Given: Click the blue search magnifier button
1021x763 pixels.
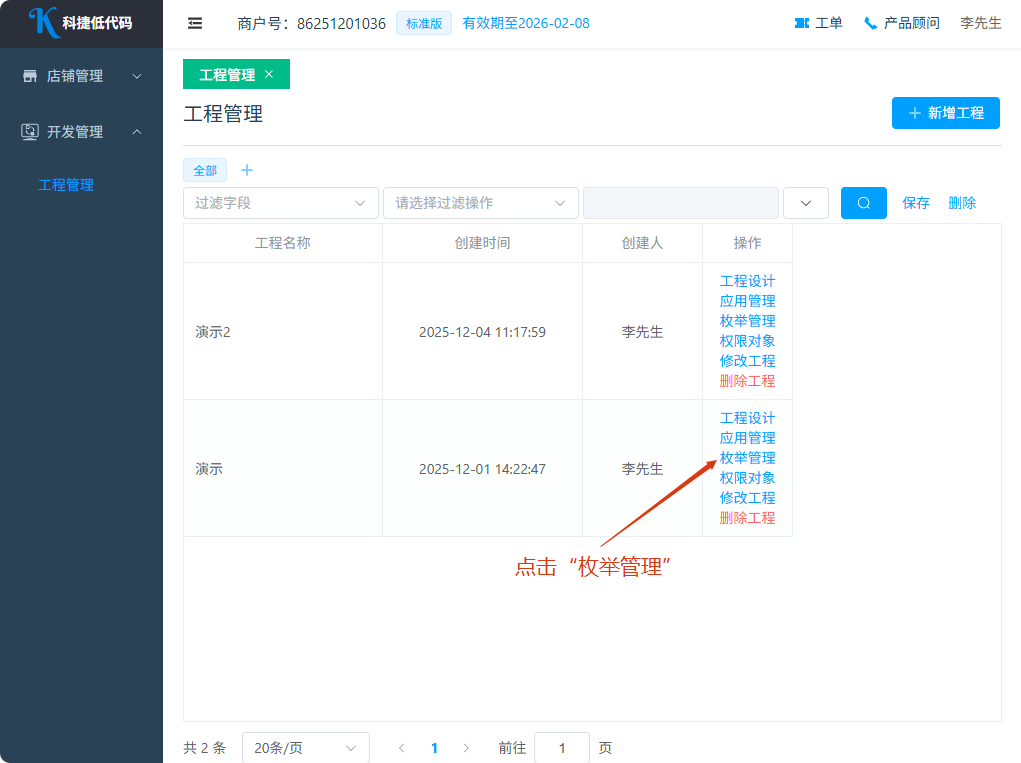Looking at the screenshot, I should click(x=863, y=203).
